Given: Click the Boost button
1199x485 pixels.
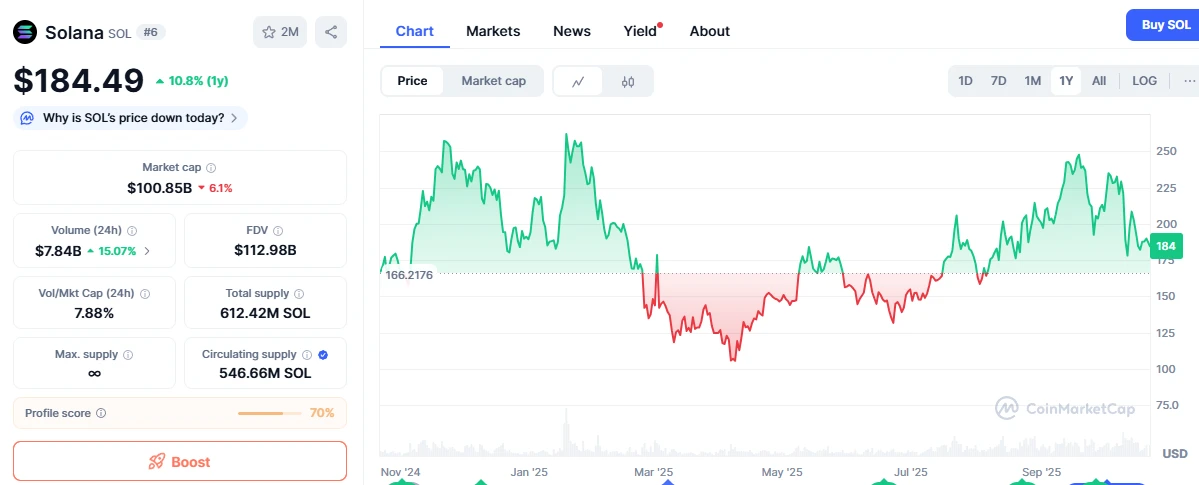Looking at the screenshot, I should coord(180,461).
